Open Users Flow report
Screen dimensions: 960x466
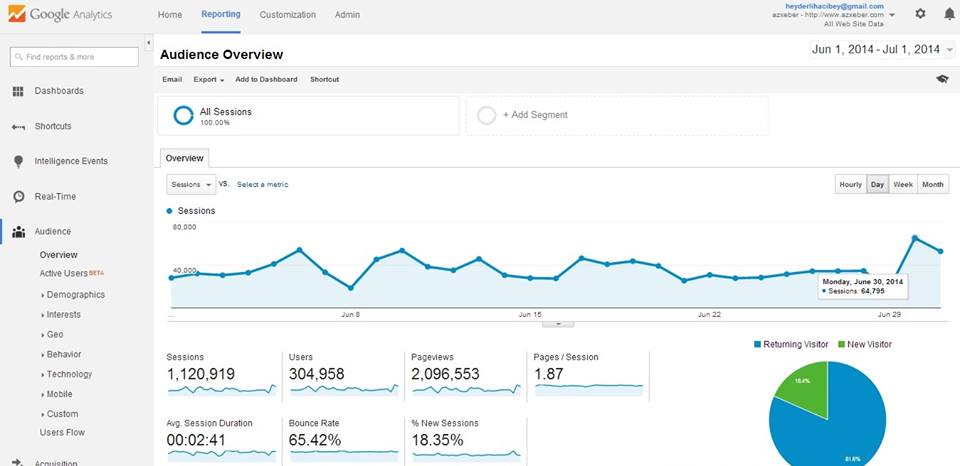tap(62, 432)
